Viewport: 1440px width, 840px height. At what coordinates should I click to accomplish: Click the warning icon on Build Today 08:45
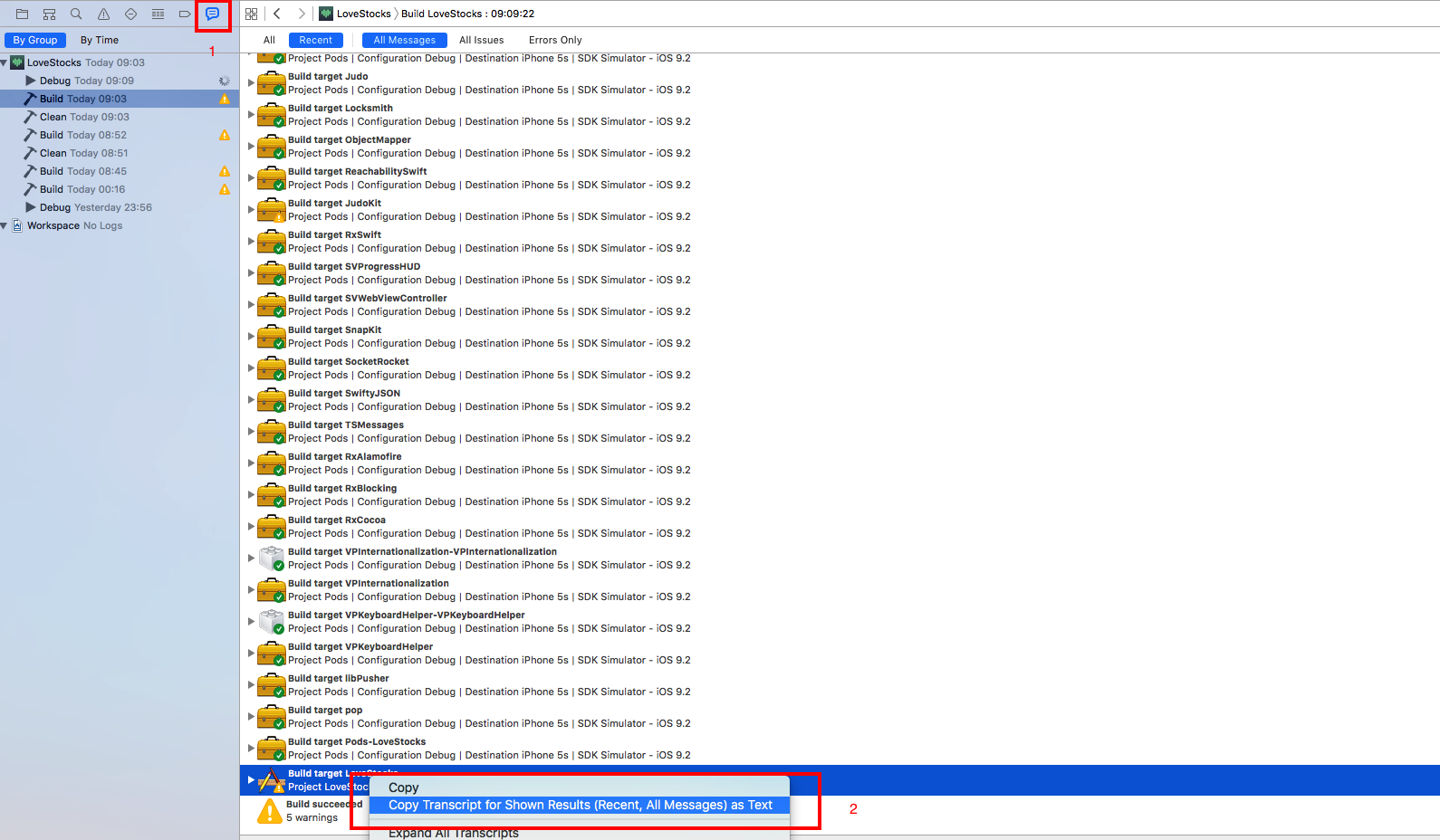point(225,171)
